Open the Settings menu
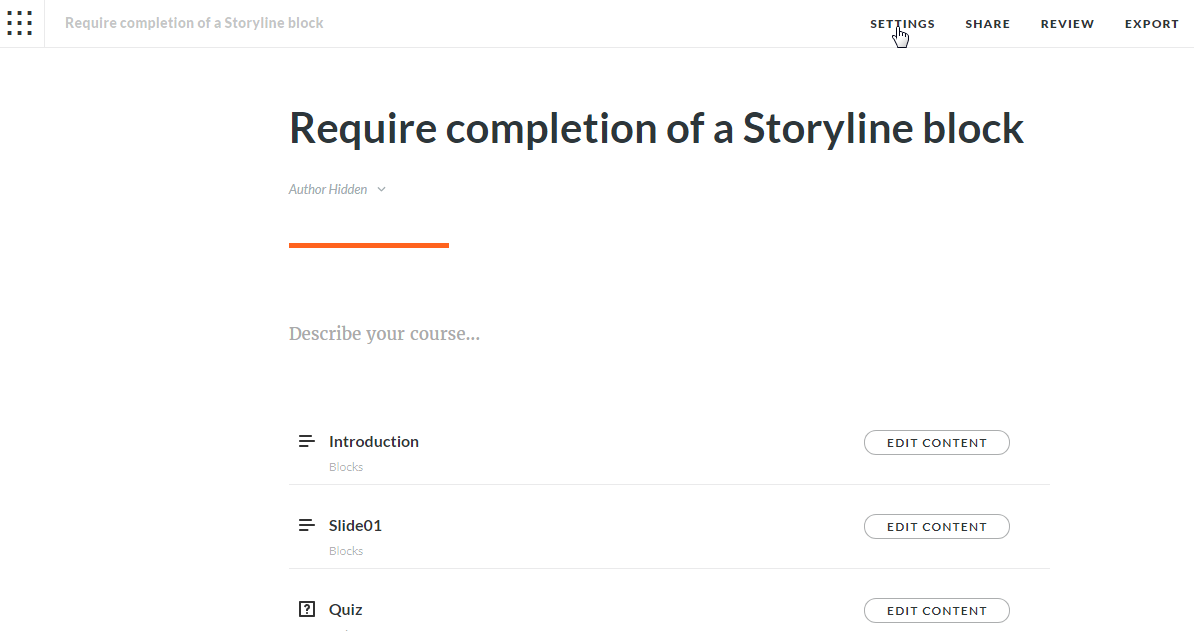This screenshot has width=1194, height=631. [x=902, y=24]
